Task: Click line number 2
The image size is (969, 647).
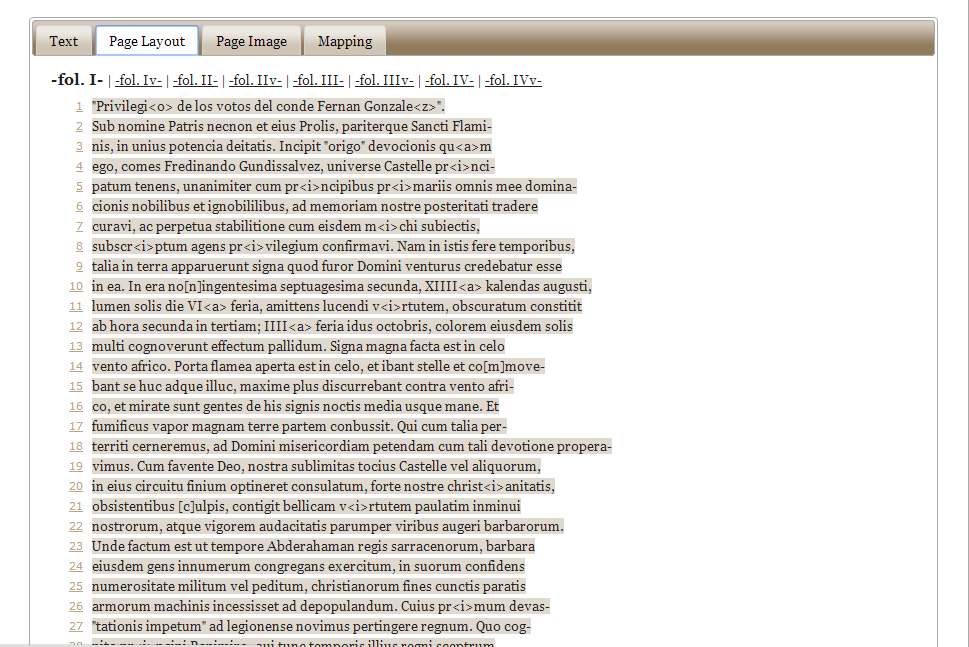Action: click(x=79, y=127)
